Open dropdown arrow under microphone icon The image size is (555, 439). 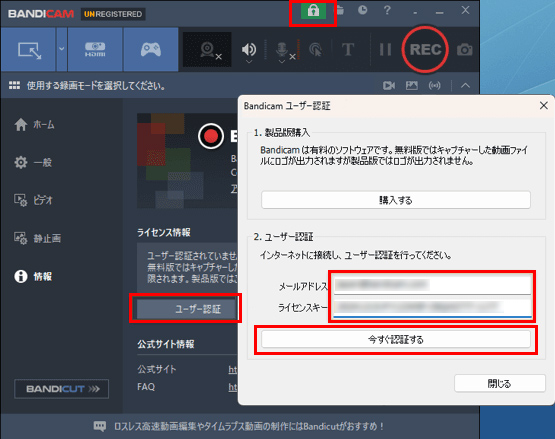[x=282, y=62]
